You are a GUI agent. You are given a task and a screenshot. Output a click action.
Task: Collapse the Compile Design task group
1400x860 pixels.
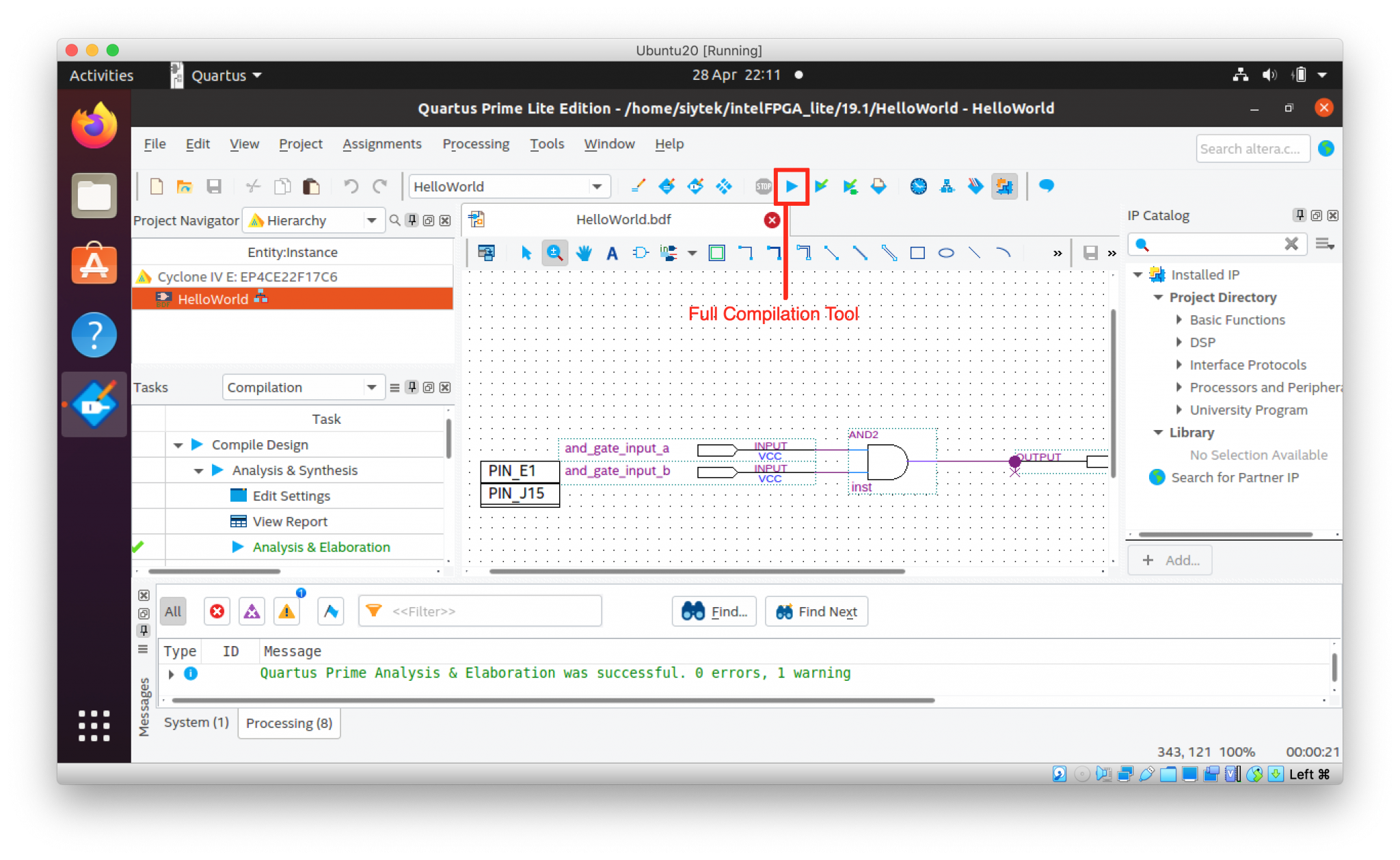pos(178,444)
